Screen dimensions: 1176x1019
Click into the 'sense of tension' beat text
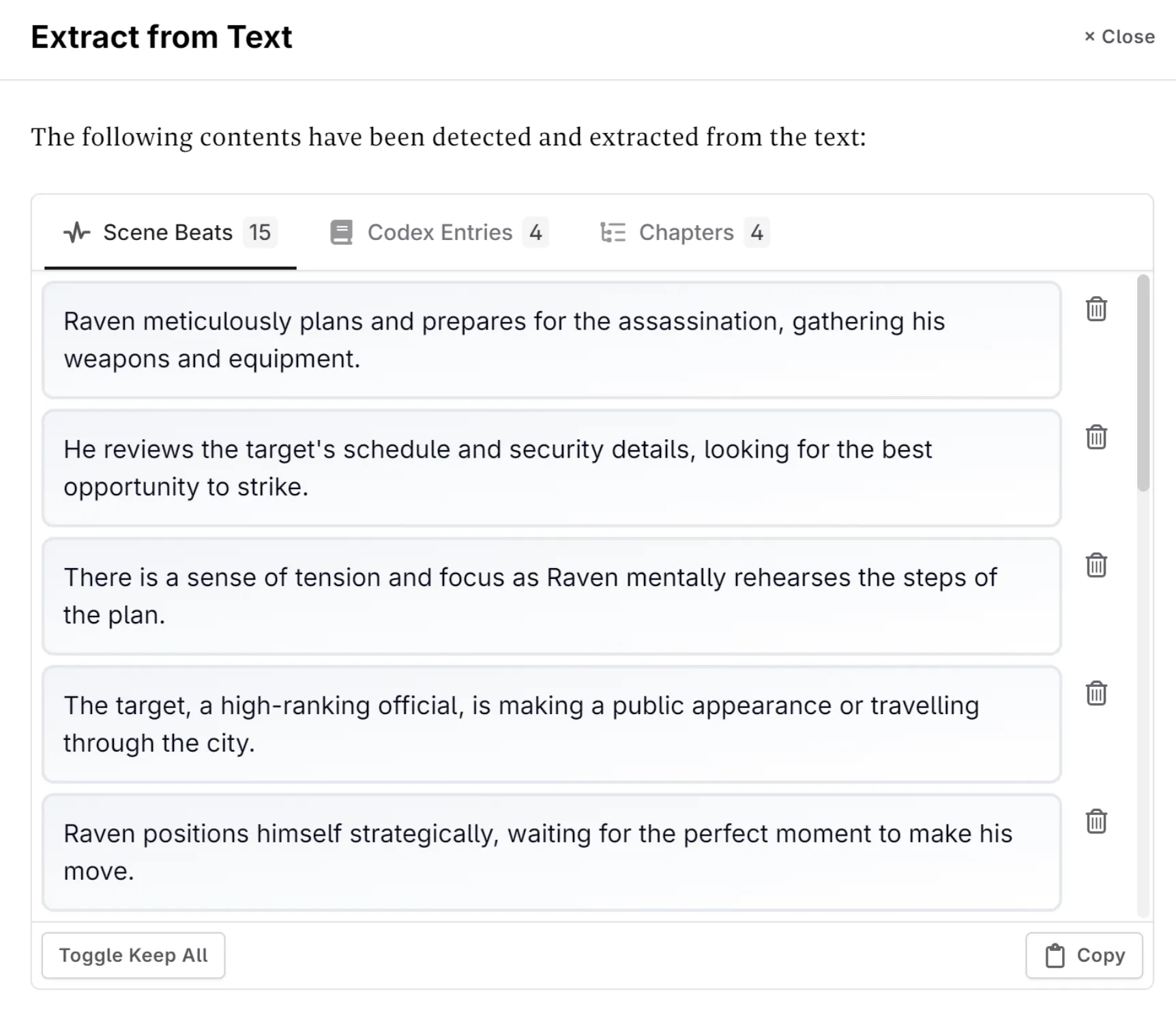pyautogui.click(x=551, y=596)
